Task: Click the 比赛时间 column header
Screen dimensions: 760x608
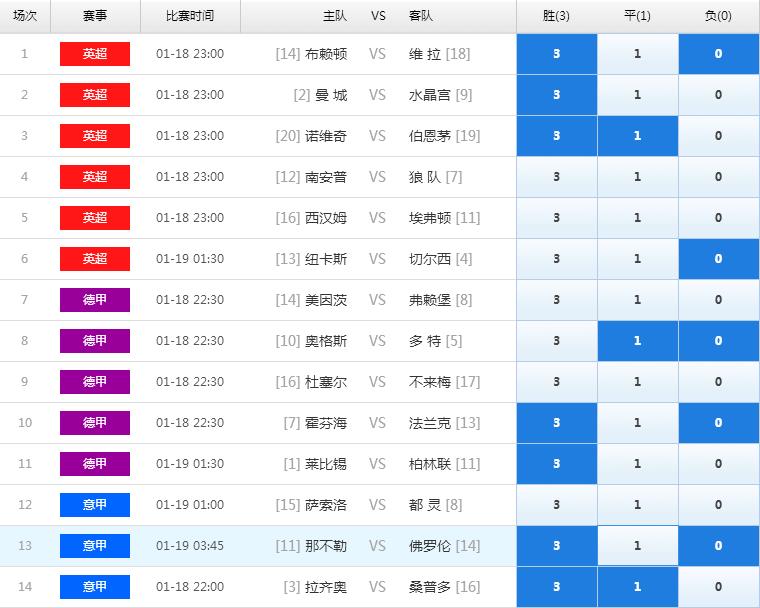Action: (x=190, y=16)
